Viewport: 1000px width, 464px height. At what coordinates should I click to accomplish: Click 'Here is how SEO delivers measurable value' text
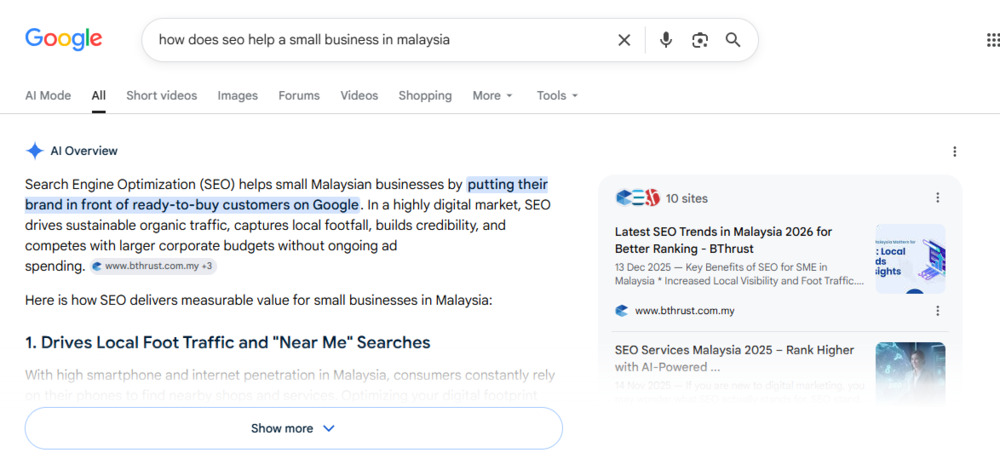click(x=258, y=300)
